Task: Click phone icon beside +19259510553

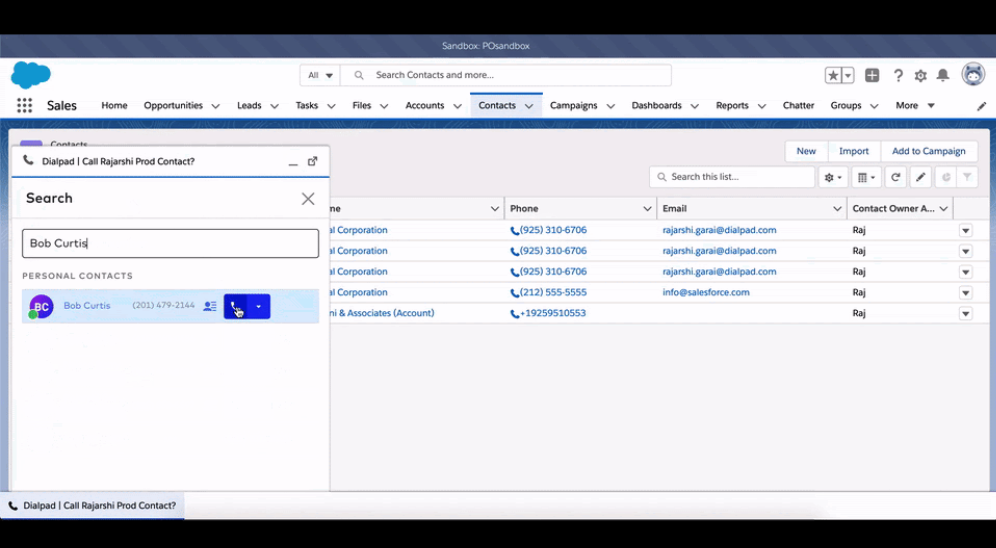Action: (515, 314)
